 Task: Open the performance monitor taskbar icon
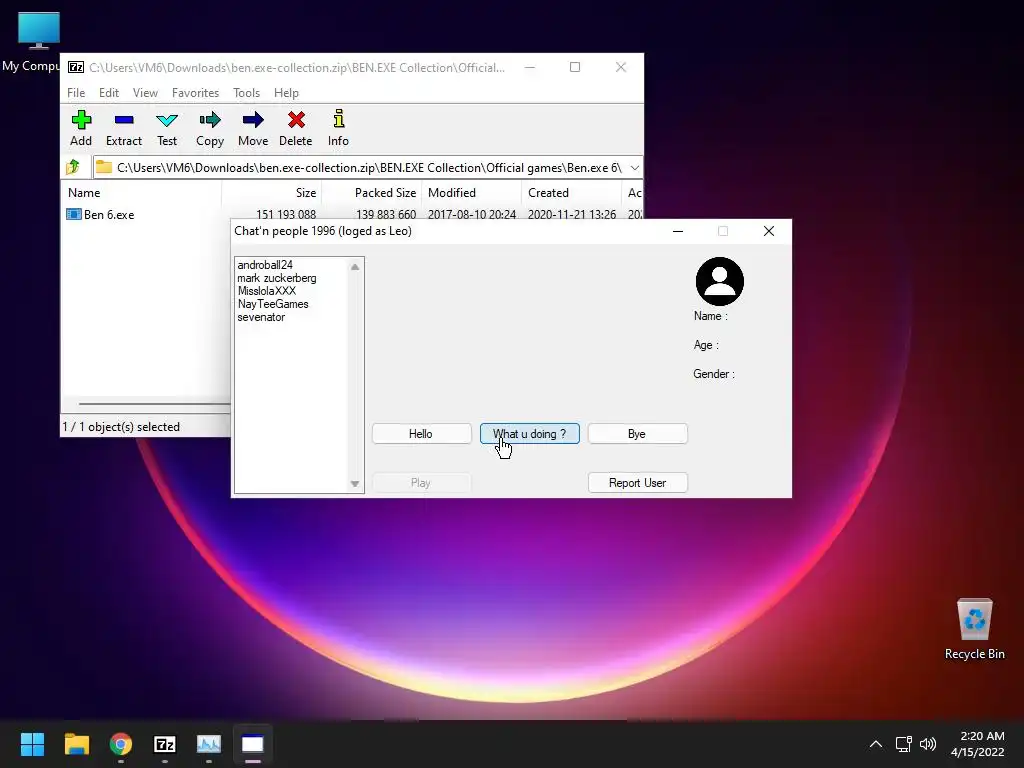[209, 744]
